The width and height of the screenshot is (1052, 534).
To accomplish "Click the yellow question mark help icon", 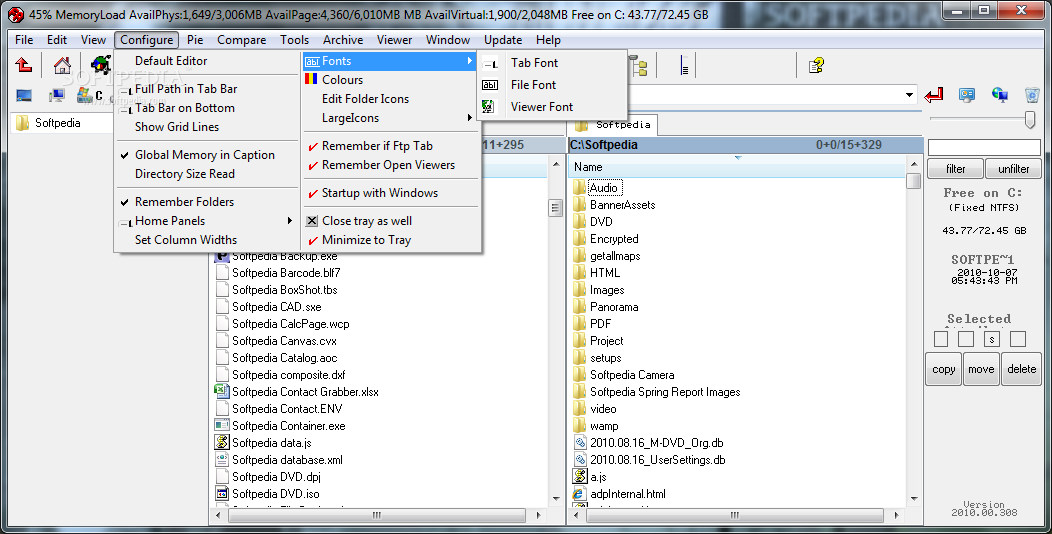I will (816, 66).
